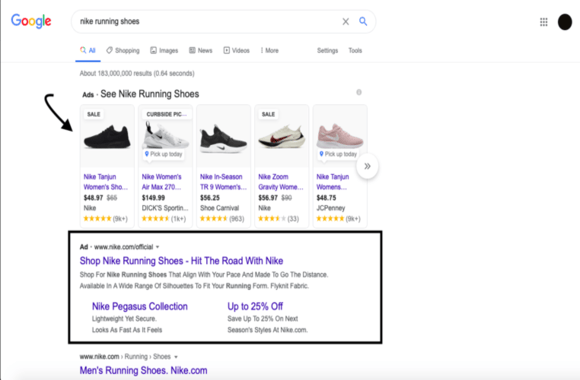580x380 pixels.
Task: Click JCPenney seller name
Action: pyautogui.click(x=331, y=208)
